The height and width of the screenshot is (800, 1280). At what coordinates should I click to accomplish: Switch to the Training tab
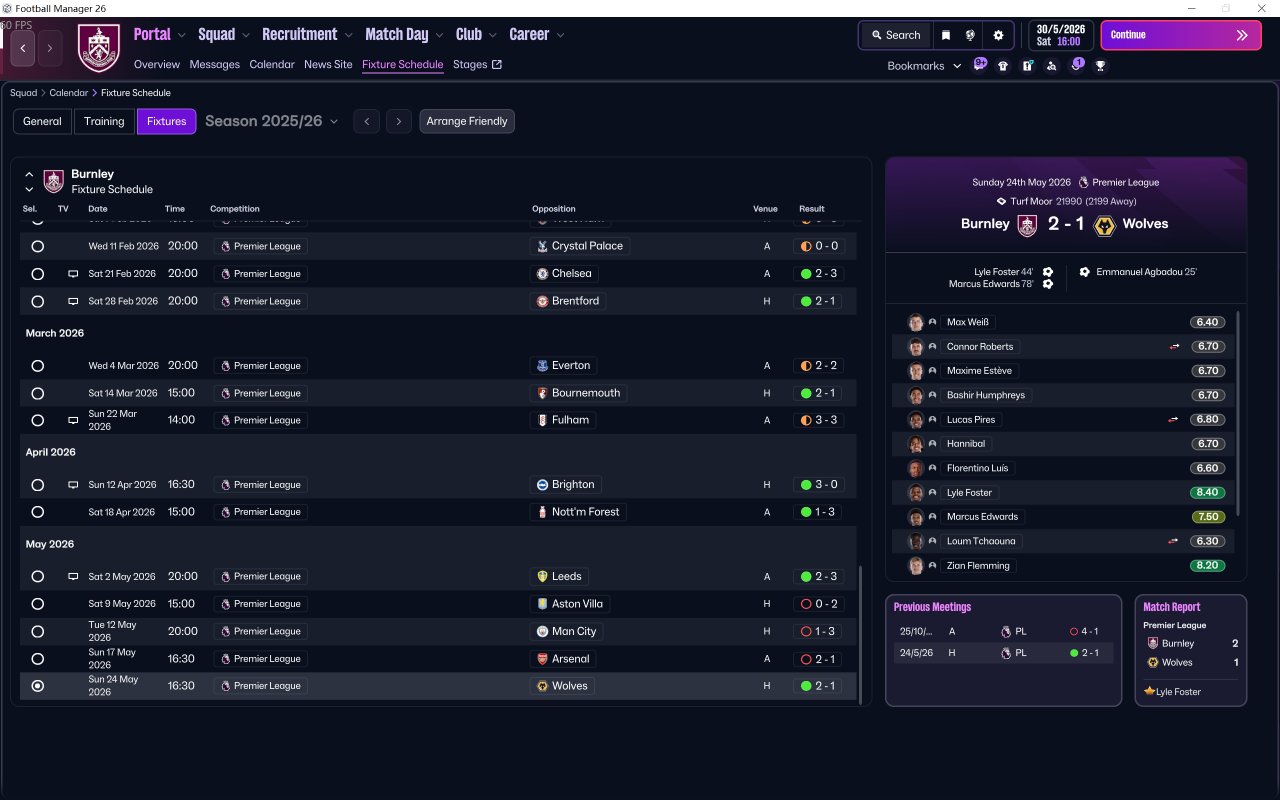104,121
